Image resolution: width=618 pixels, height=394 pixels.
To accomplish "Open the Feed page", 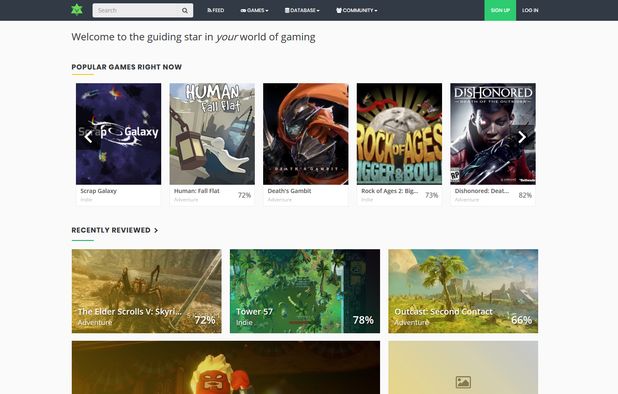I will pyautogui.click(x=216, y=10).
